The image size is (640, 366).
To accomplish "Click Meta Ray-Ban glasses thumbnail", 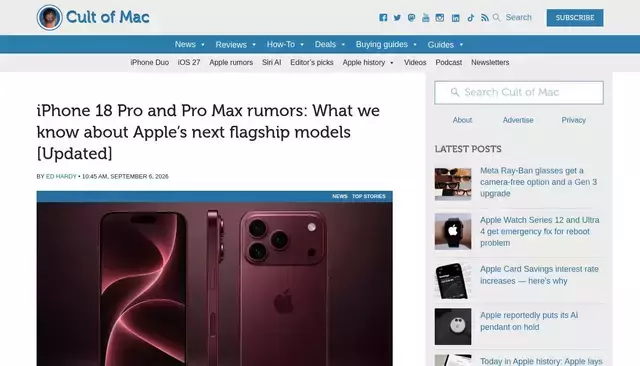I will [453, 184].
